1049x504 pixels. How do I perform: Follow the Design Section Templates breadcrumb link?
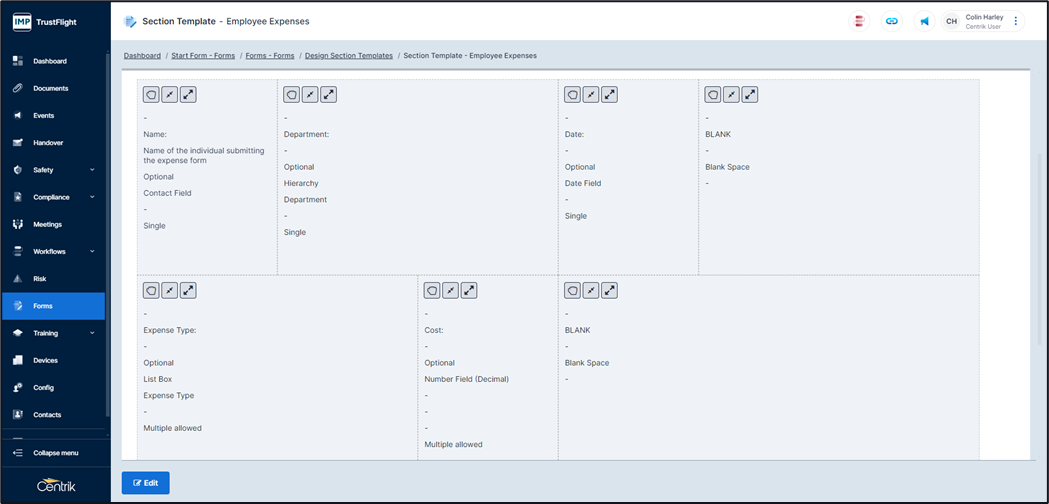pos(348,56)
